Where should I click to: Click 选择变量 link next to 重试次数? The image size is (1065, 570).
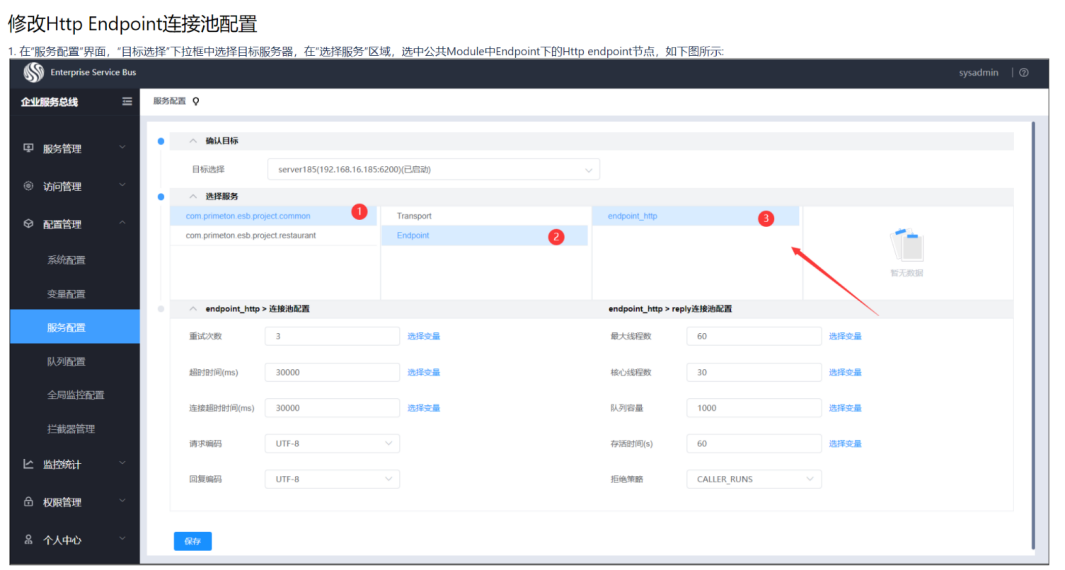click(423, 336)
